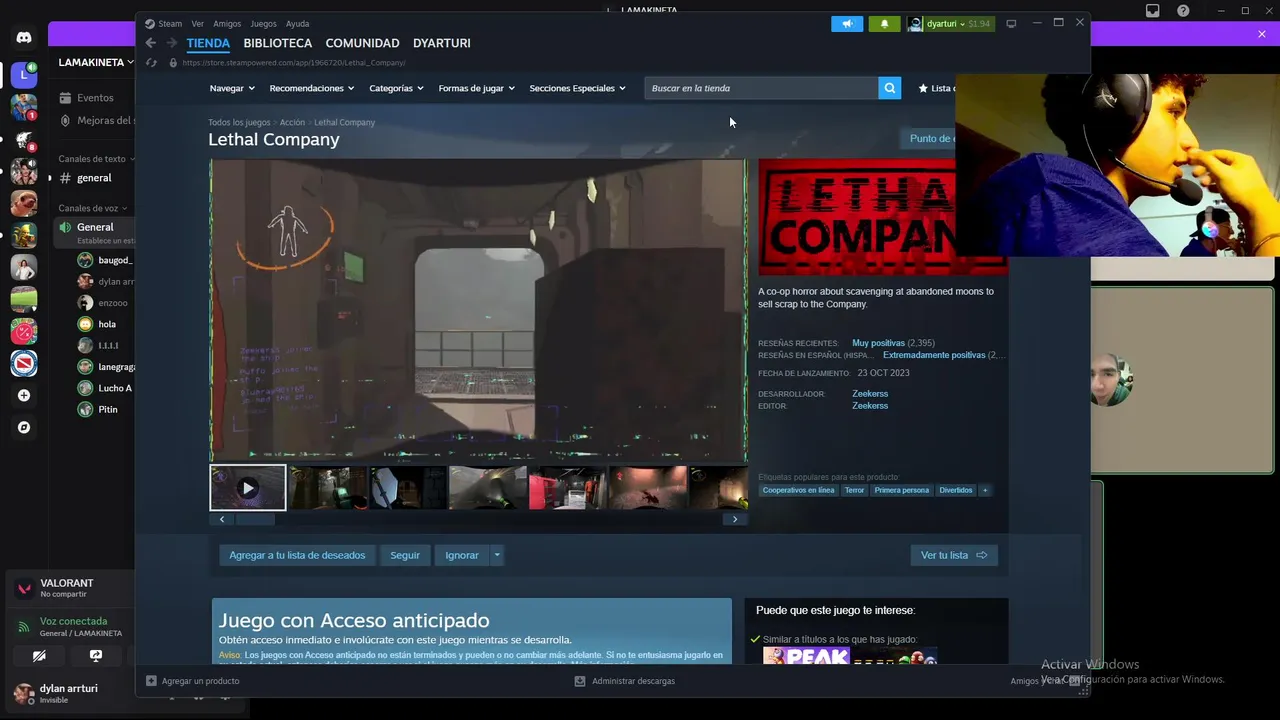1280x720 pixels.
Task: Collapse Canales de texto category
Action: (x=95, y=159)
